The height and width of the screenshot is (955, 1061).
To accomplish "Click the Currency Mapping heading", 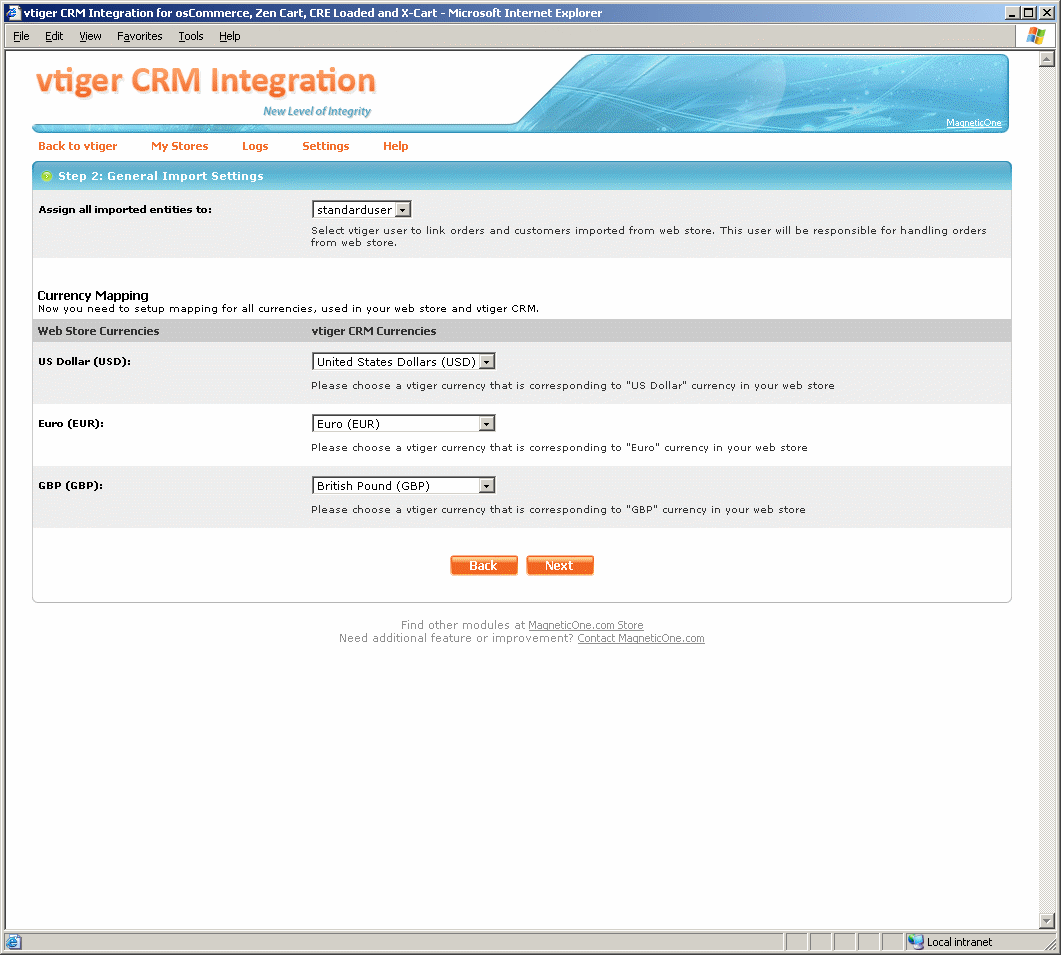I will pyautogui.click(x=93, y=295).
